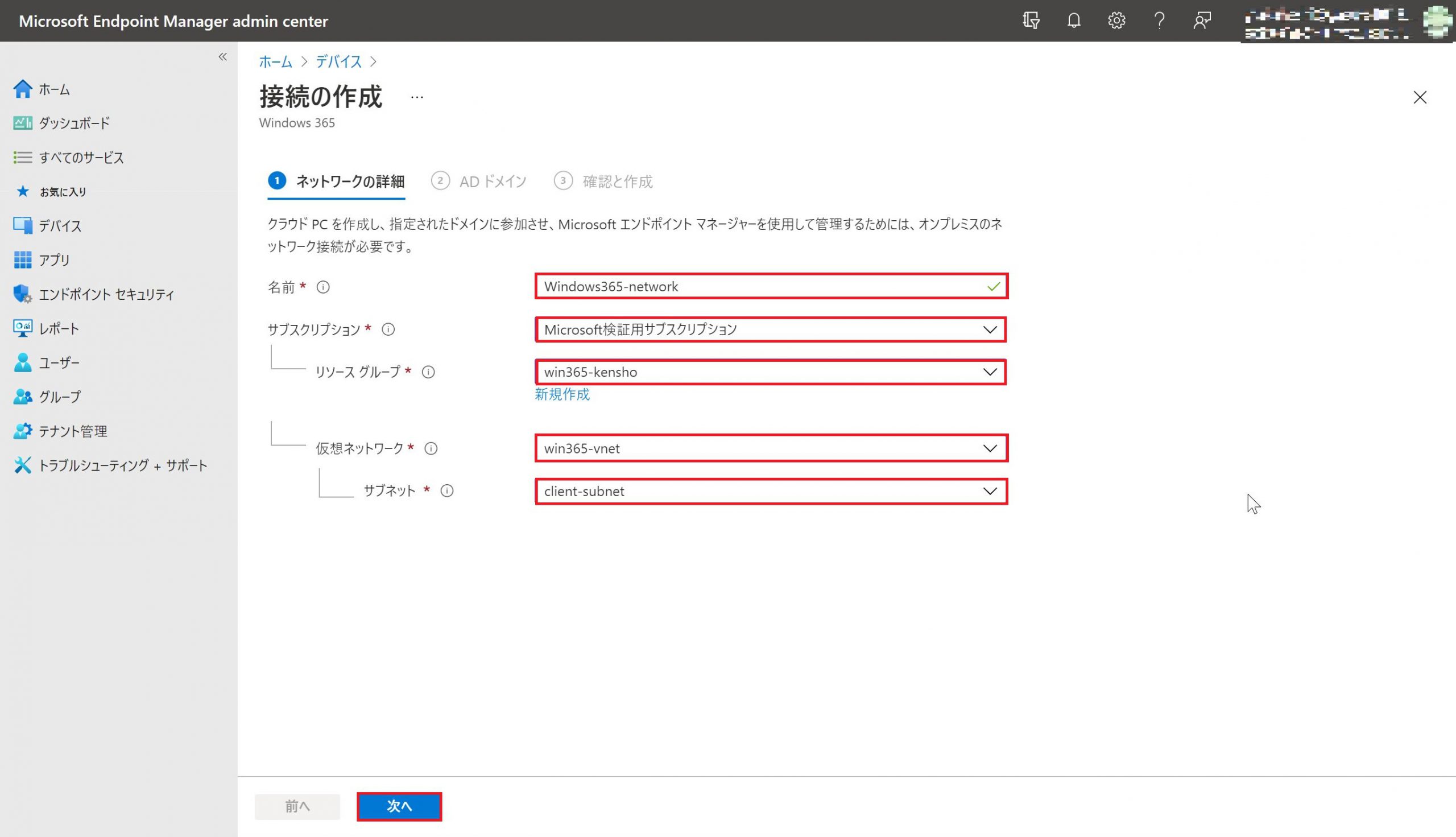Click the 名前 text input field
Viewport: 1456px width, 837px height.
click(x=759, y=286)
